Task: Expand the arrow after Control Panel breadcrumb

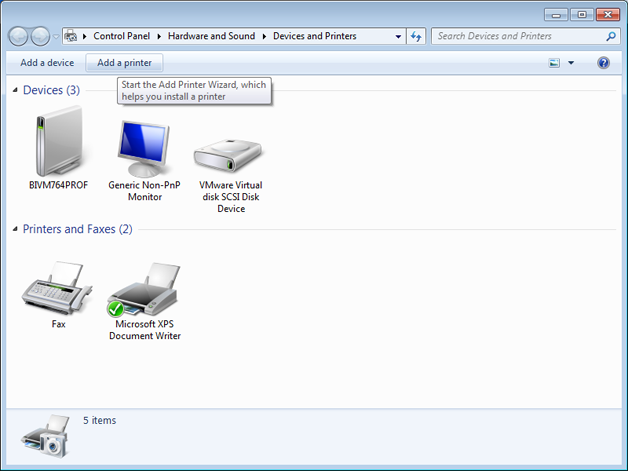Action: coord(159,36)
